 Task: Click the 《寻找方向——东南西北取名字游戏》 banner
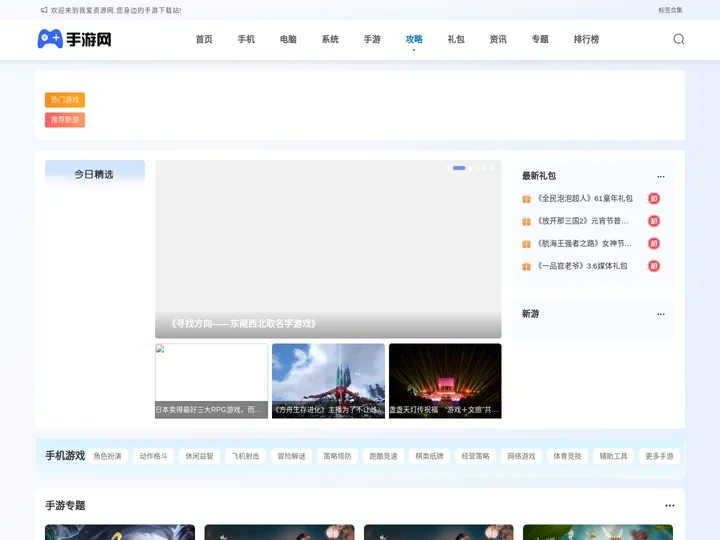coord(328,249)
